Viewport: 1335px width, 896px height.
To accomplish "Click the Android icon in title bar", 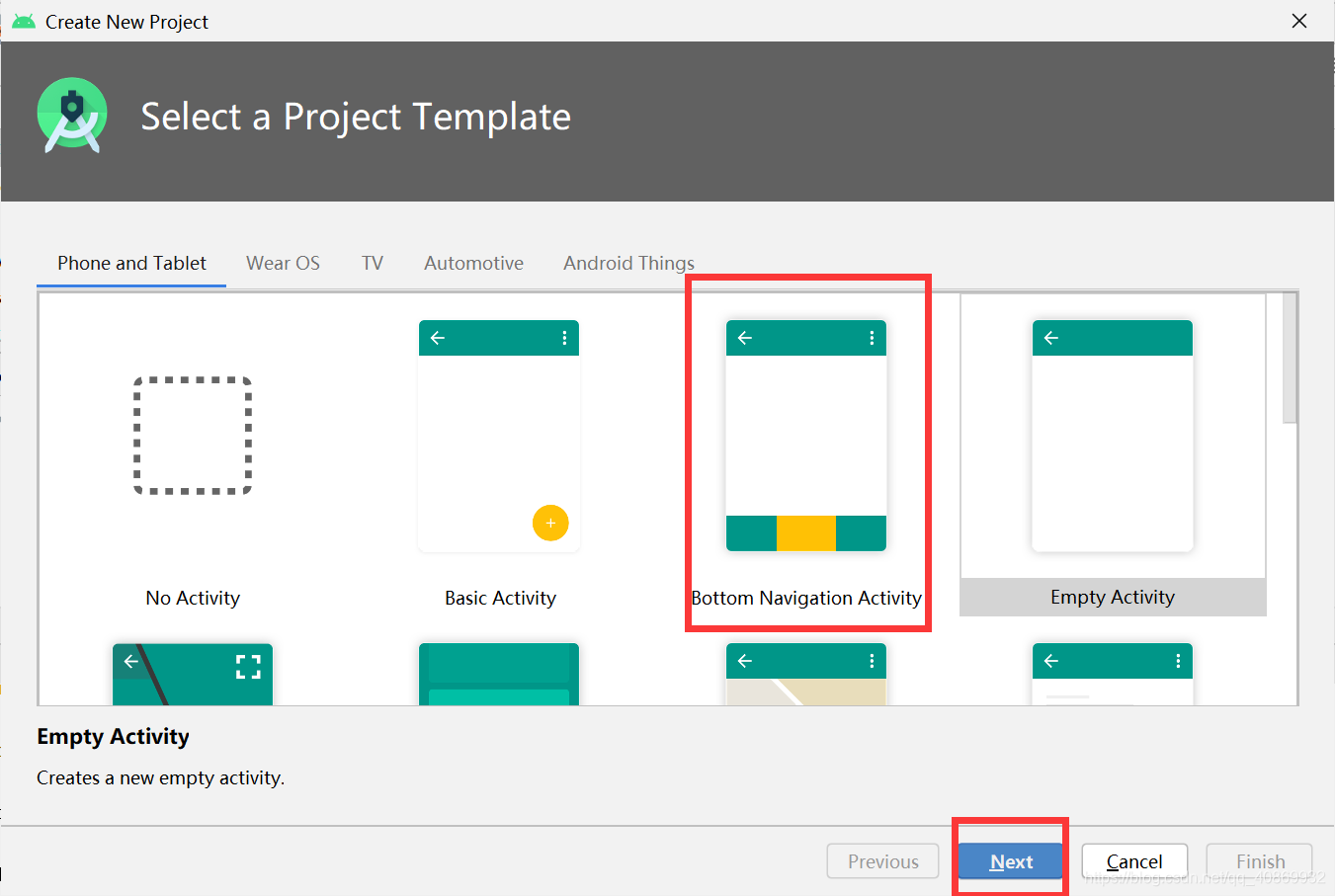I will pyautogui.click(x=24, y=21).
